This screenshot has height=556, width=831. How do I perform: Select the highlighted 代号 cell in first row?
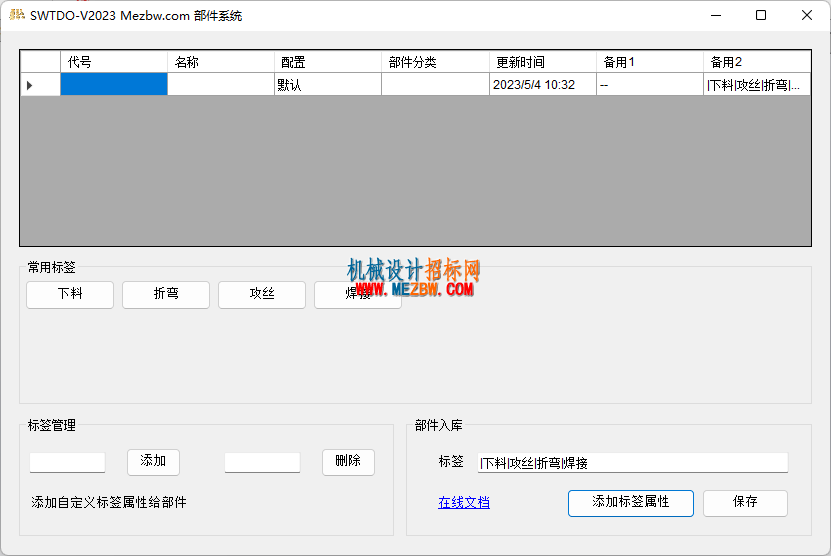pos(114,85)
